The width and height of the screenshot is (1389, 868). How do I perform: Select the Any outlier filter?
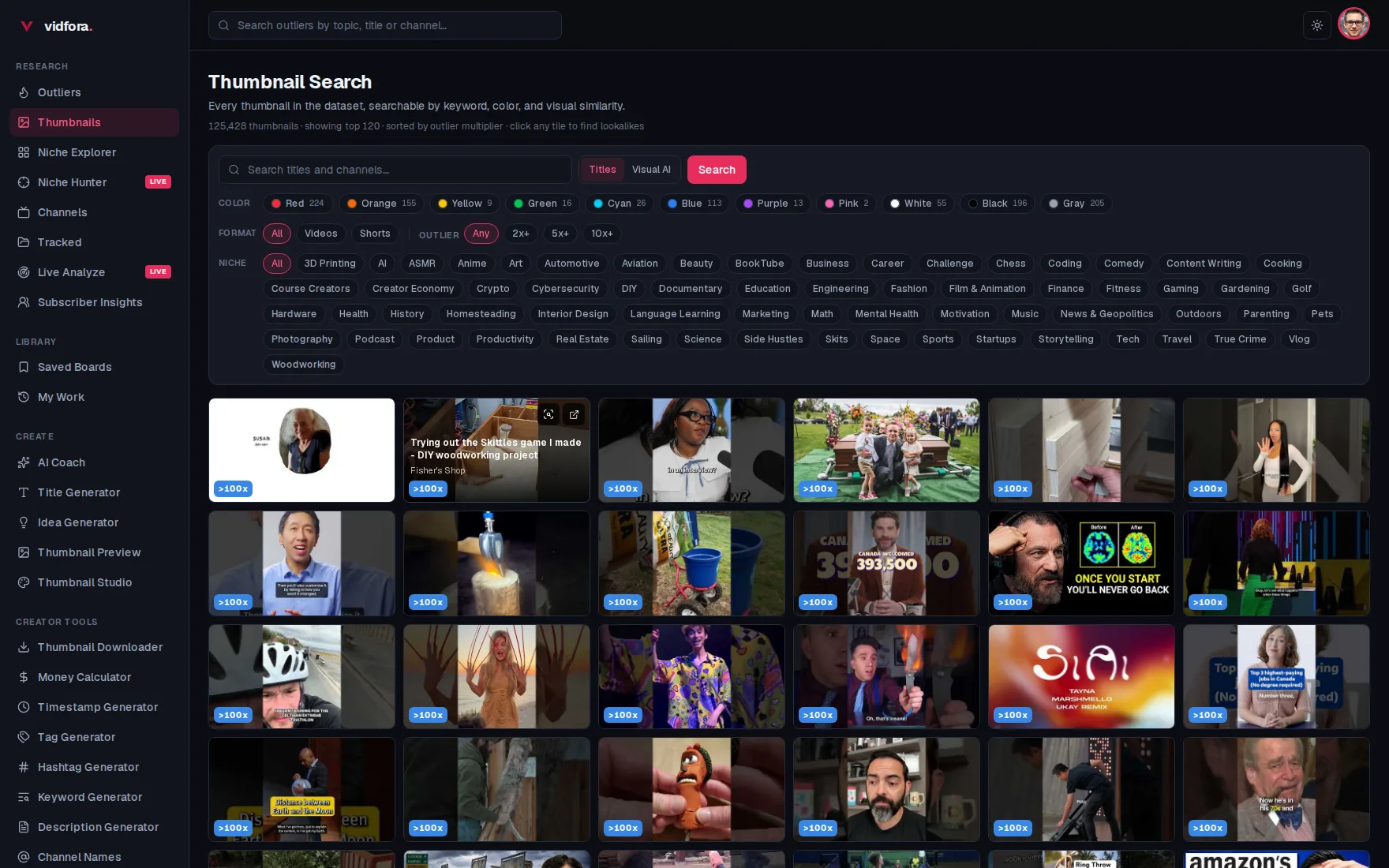click(x=481, y=234)
